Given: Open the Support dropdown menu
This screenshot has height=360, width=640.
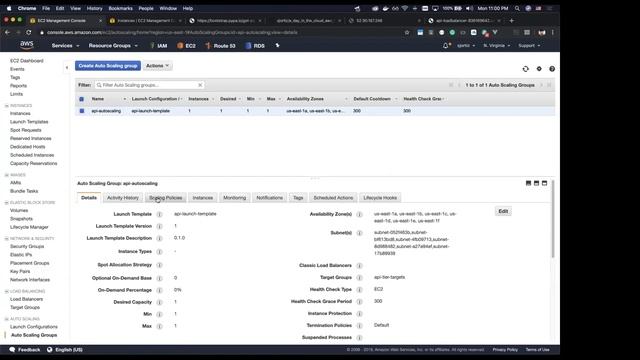Looking at the screenshot, I should pos(529,46).
